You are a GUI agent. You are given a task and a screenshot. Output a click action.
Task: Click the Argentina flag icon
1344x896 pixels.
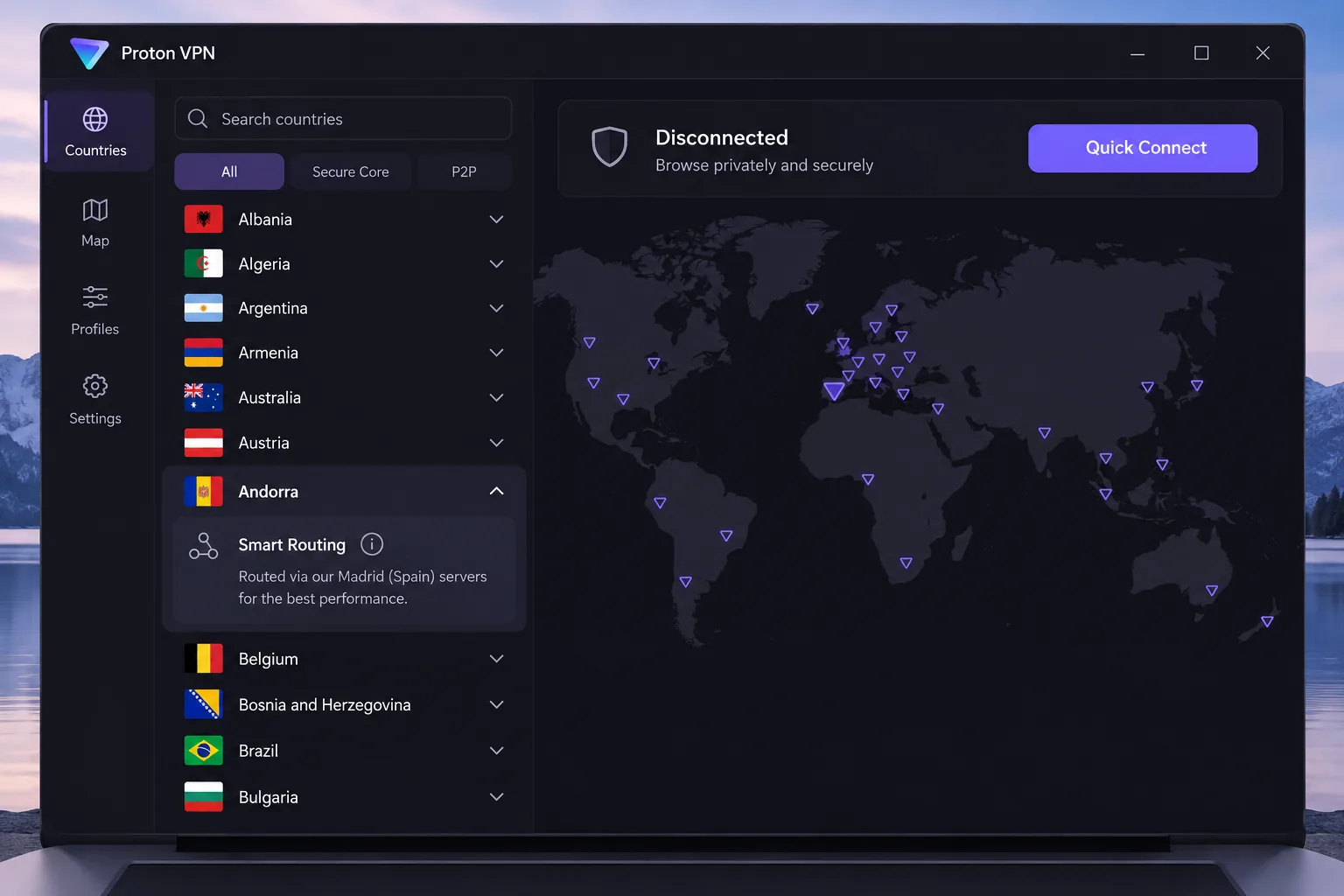(x=203, y=308)
